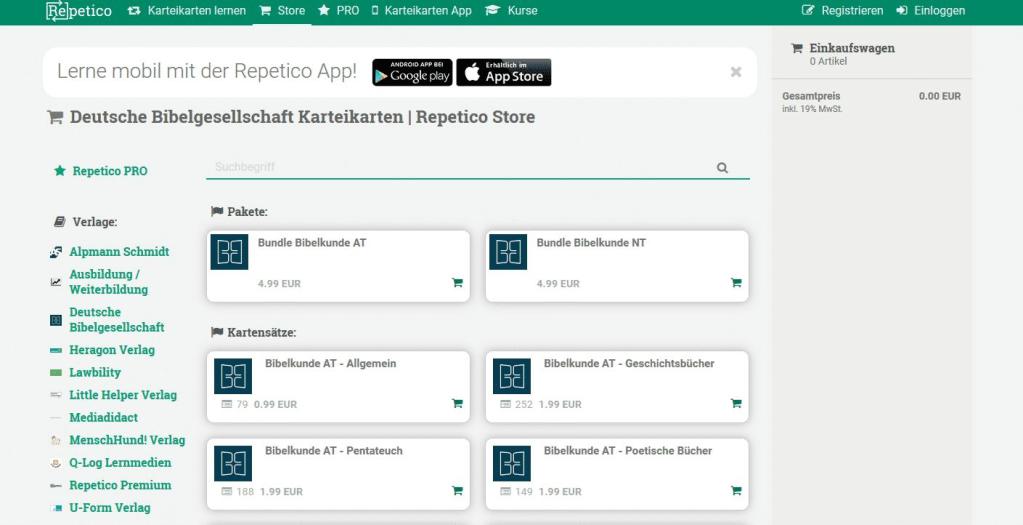The height and width of the screenshot is (525, 1023).
Task: Click the search magnifier icon
Action: pyautogui.click(x=722, y=168)
